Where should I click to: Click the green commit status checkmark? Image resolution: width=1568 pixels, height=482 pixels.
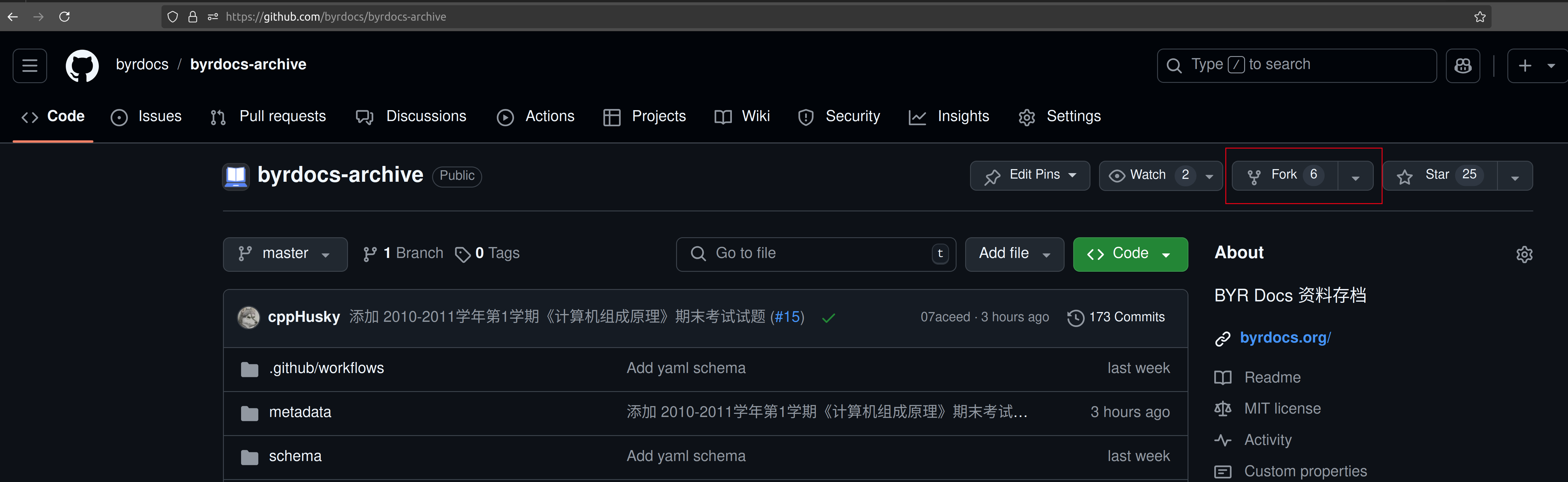click(x=828, y=317)
